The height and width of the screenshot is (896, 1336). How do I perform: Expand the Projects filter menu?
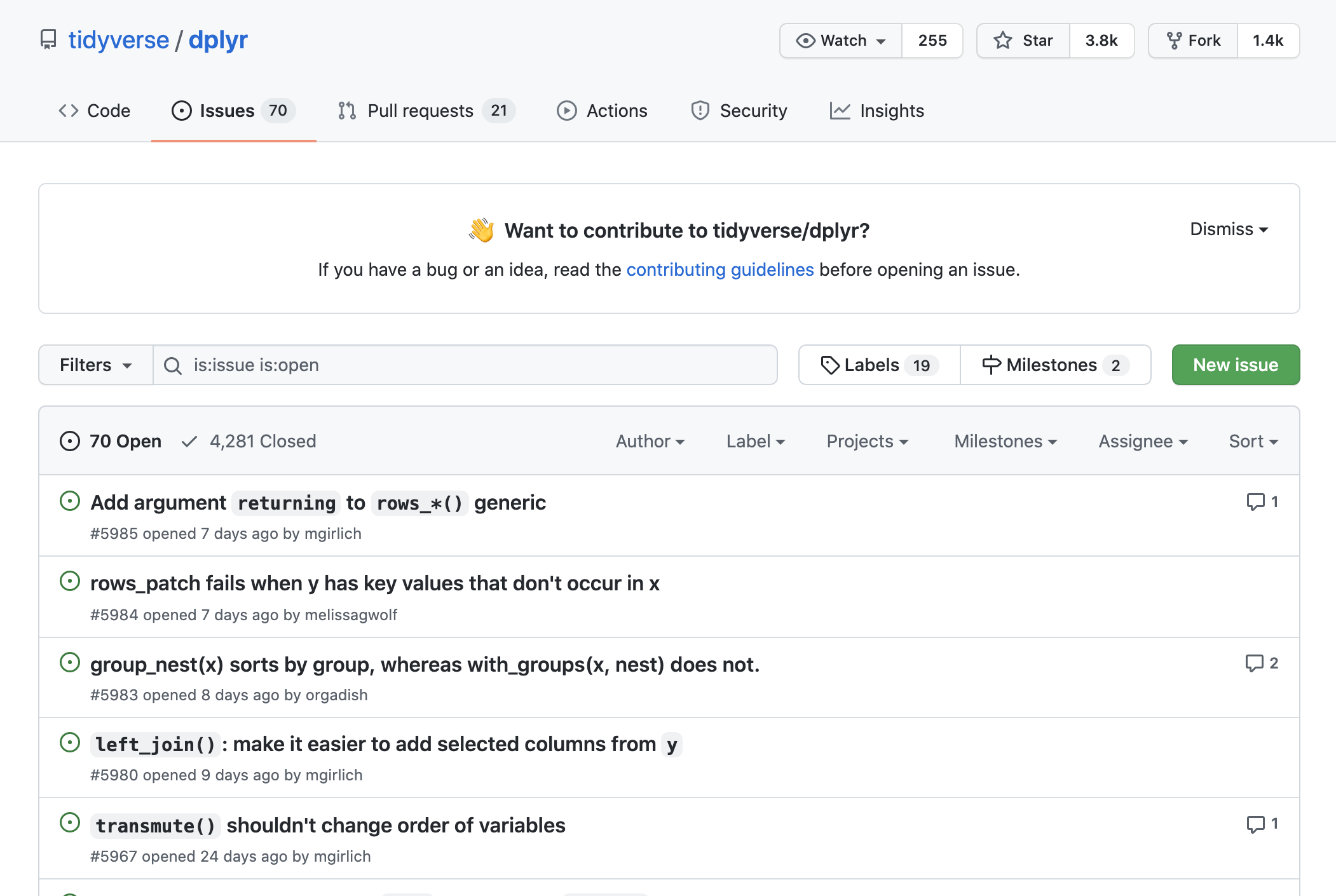pos(868,441)
